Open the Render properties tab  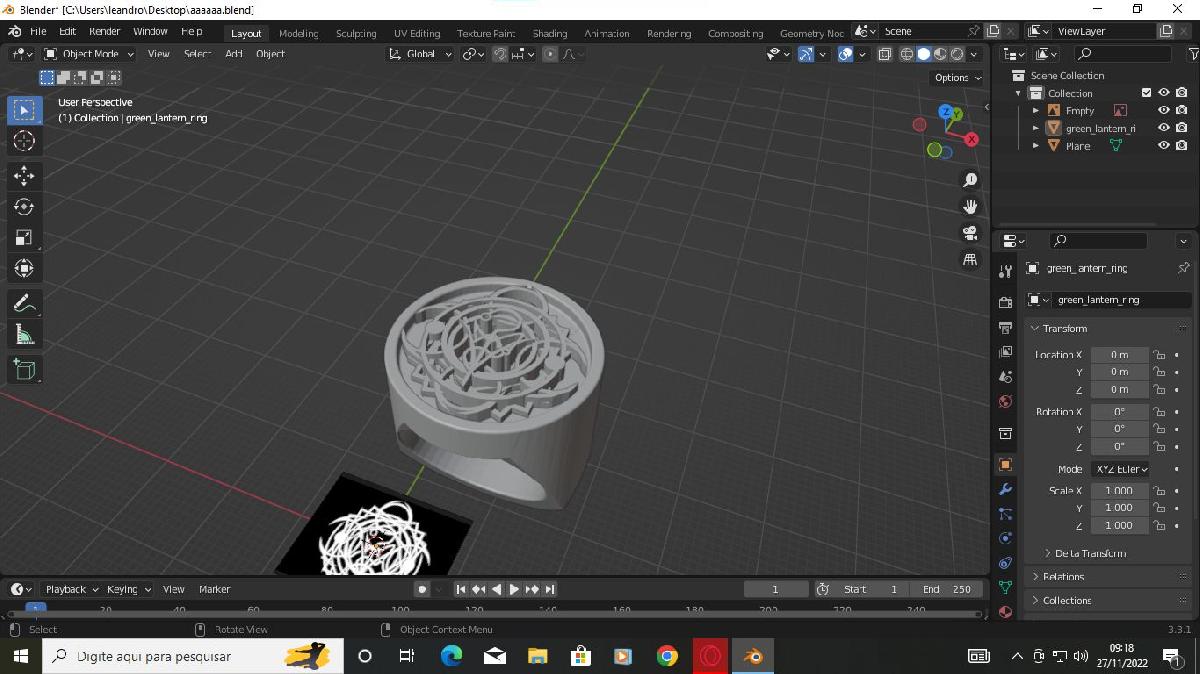pyautogui.click(x=1006, y=304)
